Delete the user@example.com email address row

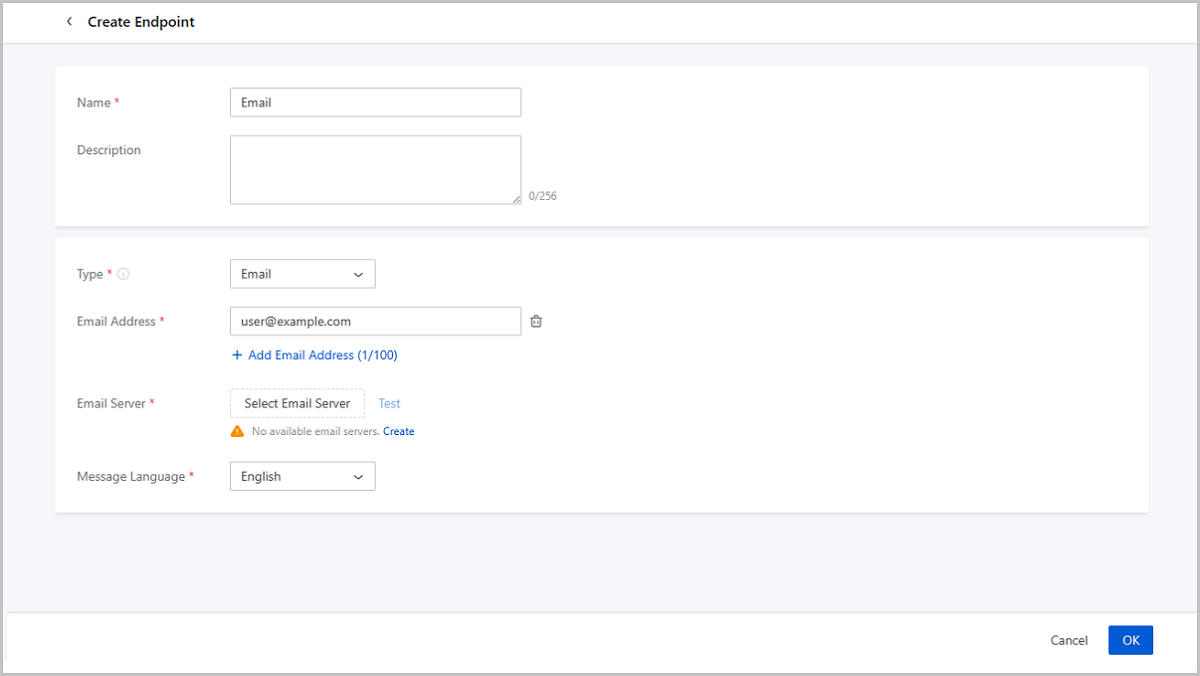[x=536, y=321]
